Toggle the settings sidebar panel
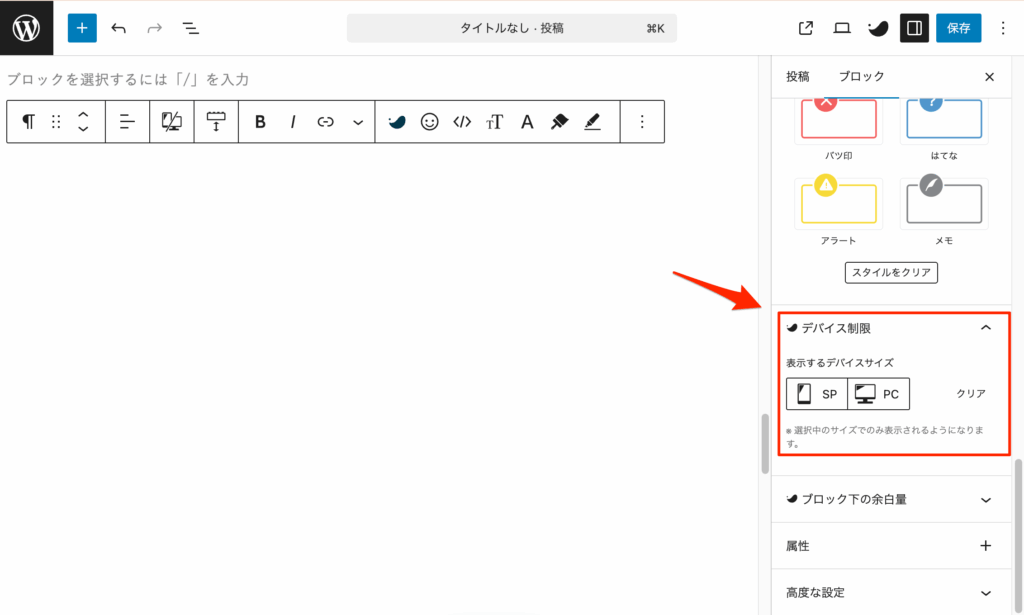The height and width of the screenshot is (615, 1024). coord(914,28)
